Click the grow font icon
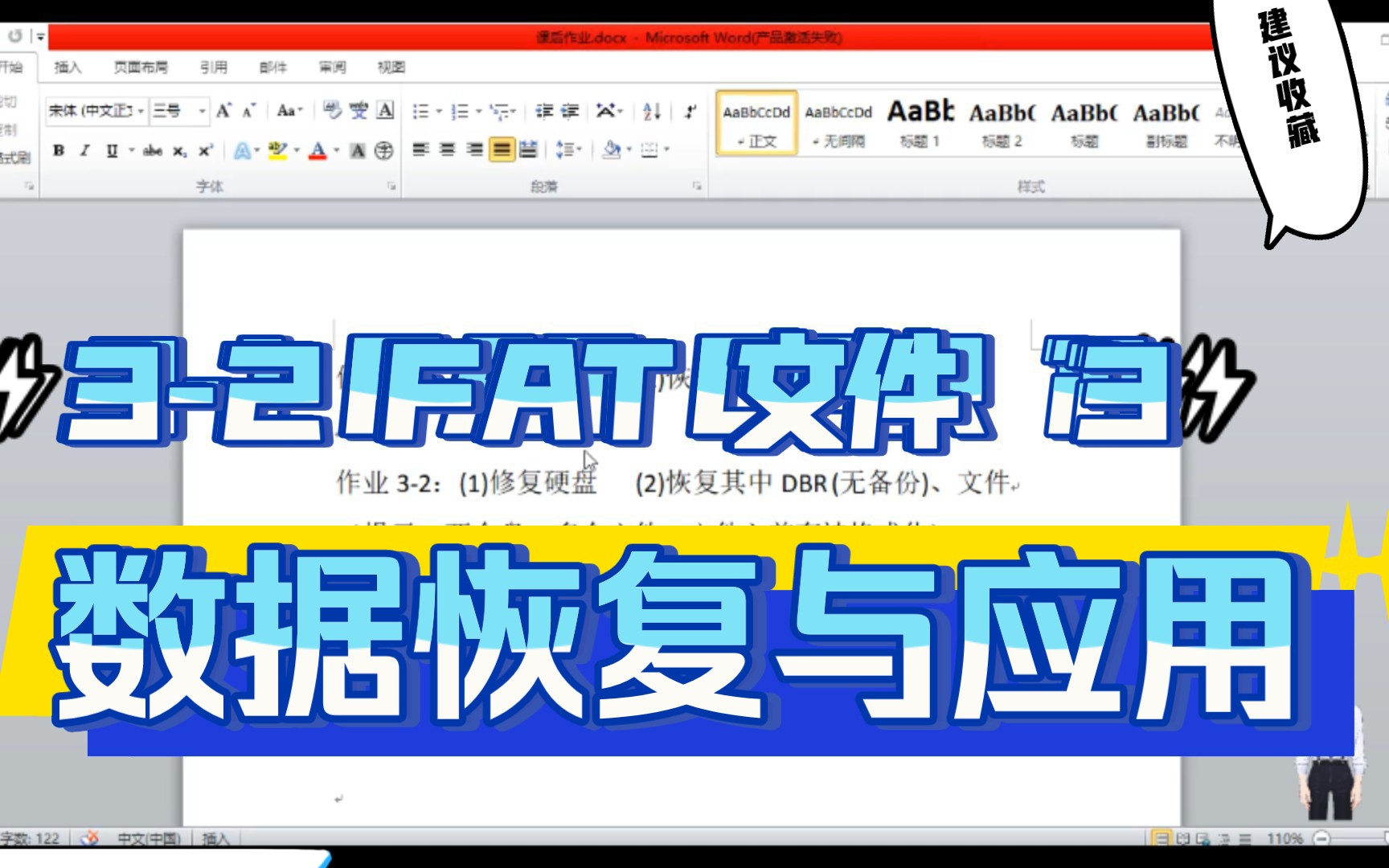Viewport: 1389px width, 868px height. pyautogui.click(x=224, y=111)
